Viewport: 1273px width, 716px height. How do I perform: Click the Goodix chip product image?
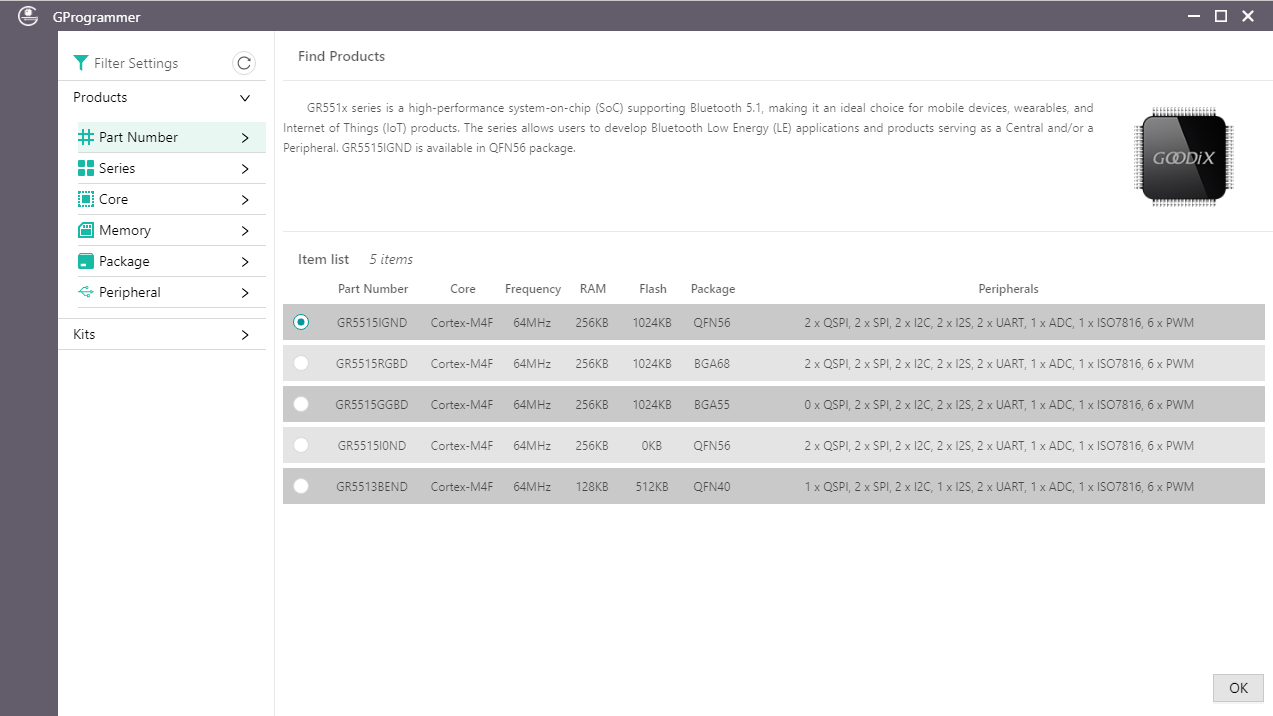[x=1183, y=158]
